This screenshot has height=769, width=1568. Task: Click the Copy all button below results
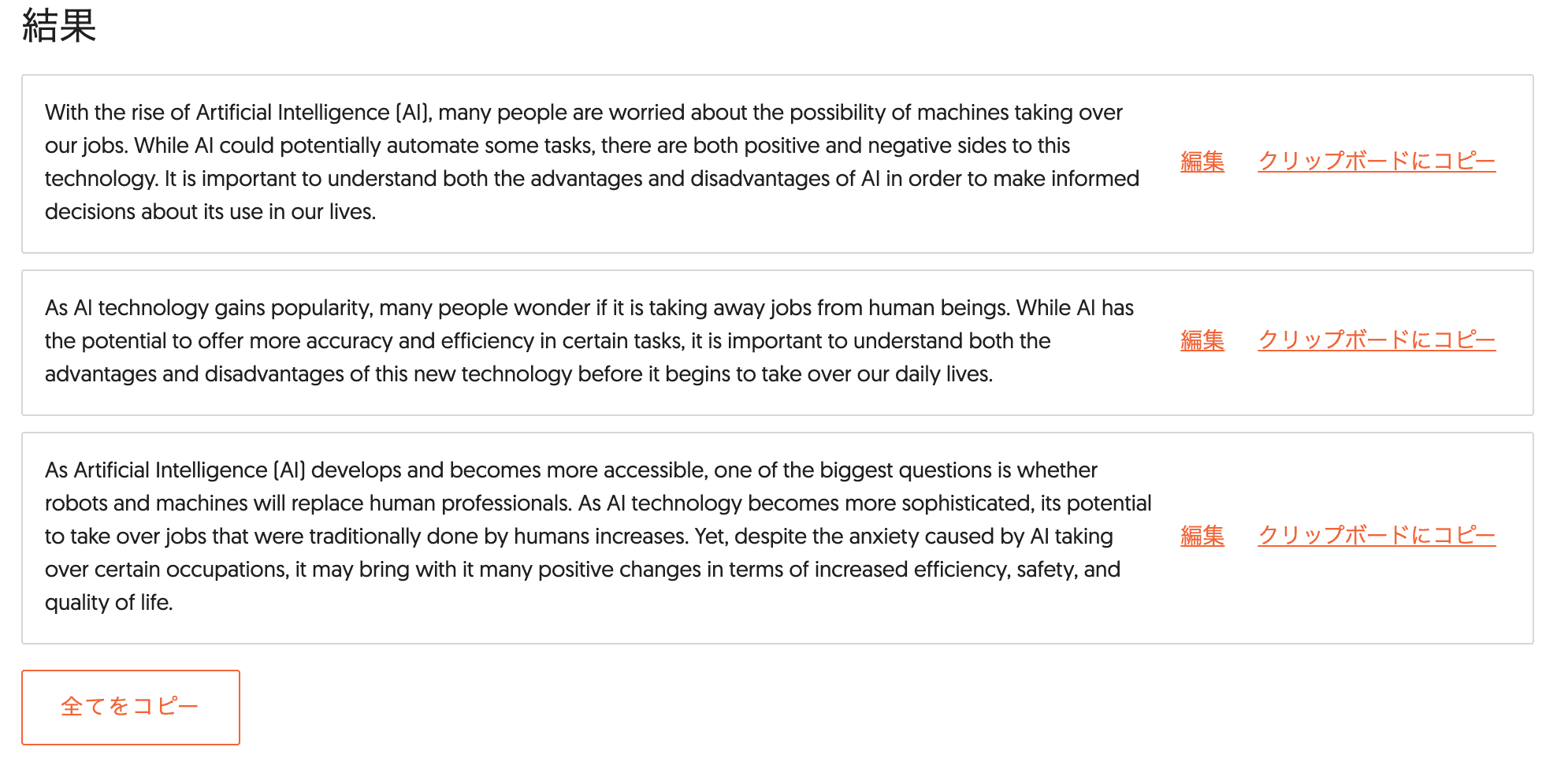tap(131, 707)
